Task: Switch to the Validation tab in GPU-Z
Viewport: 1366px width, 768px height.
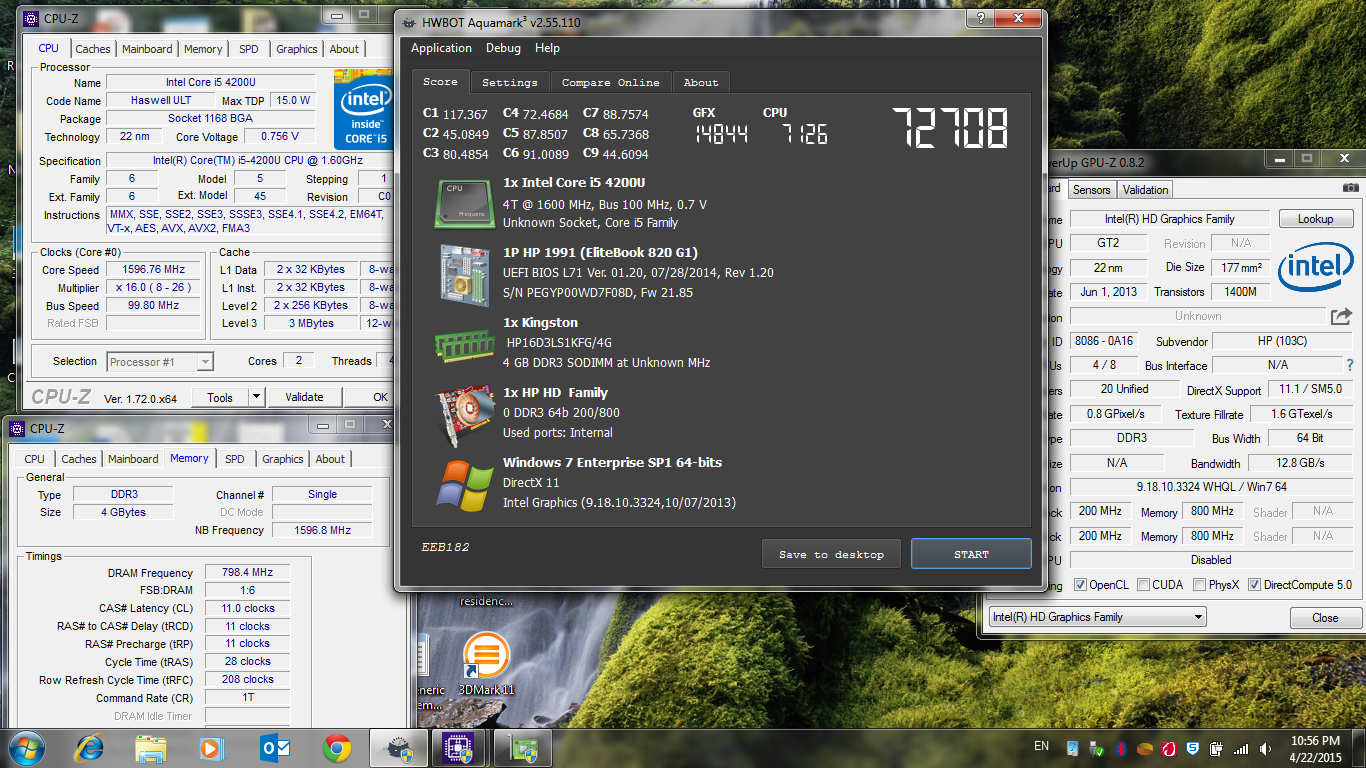Action: click(x=1145, y=189)
